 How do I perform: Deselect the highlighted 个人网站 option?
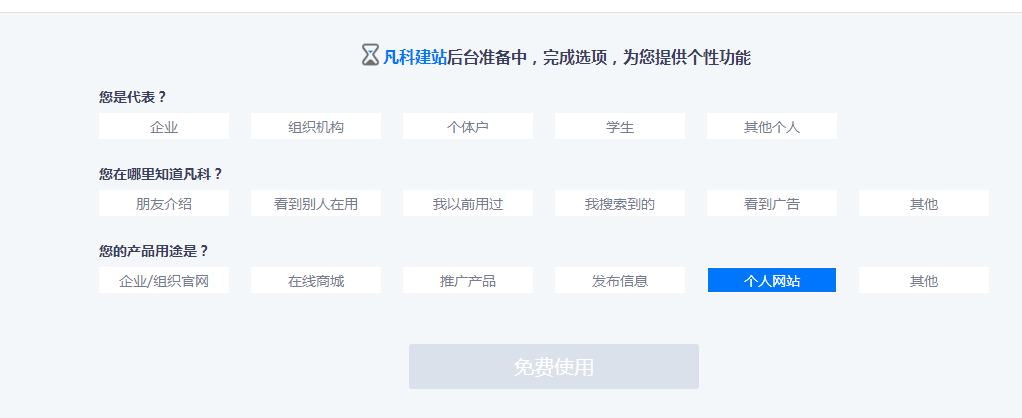point(772,280)
